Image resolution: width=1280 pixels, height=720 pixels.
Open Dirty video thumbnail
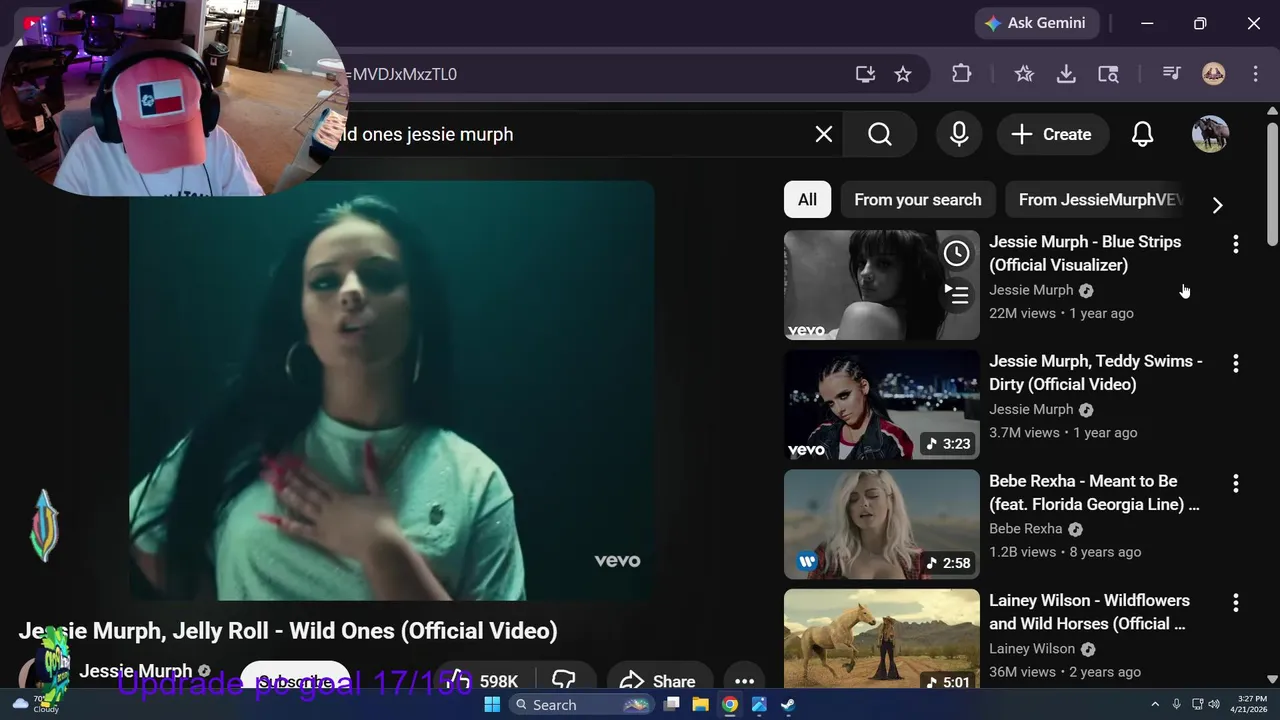[881, 404]
